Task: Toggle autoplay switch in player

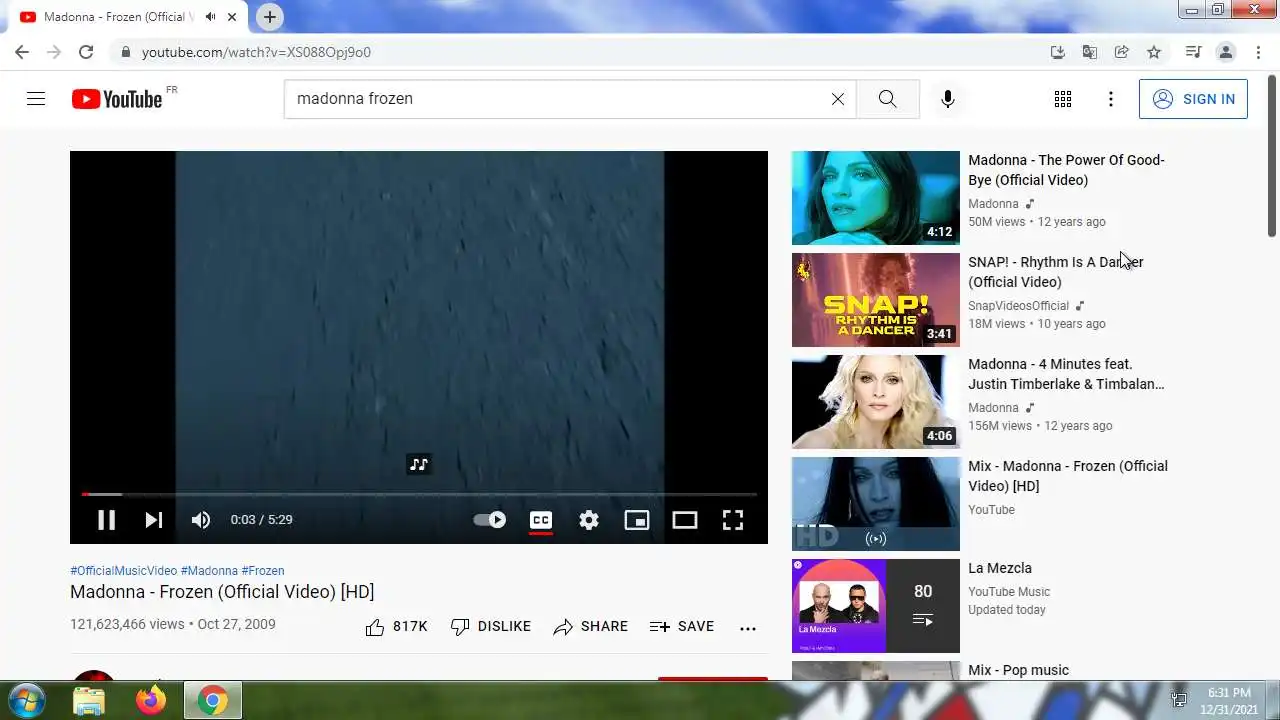Action: click(x=490, y=520)
